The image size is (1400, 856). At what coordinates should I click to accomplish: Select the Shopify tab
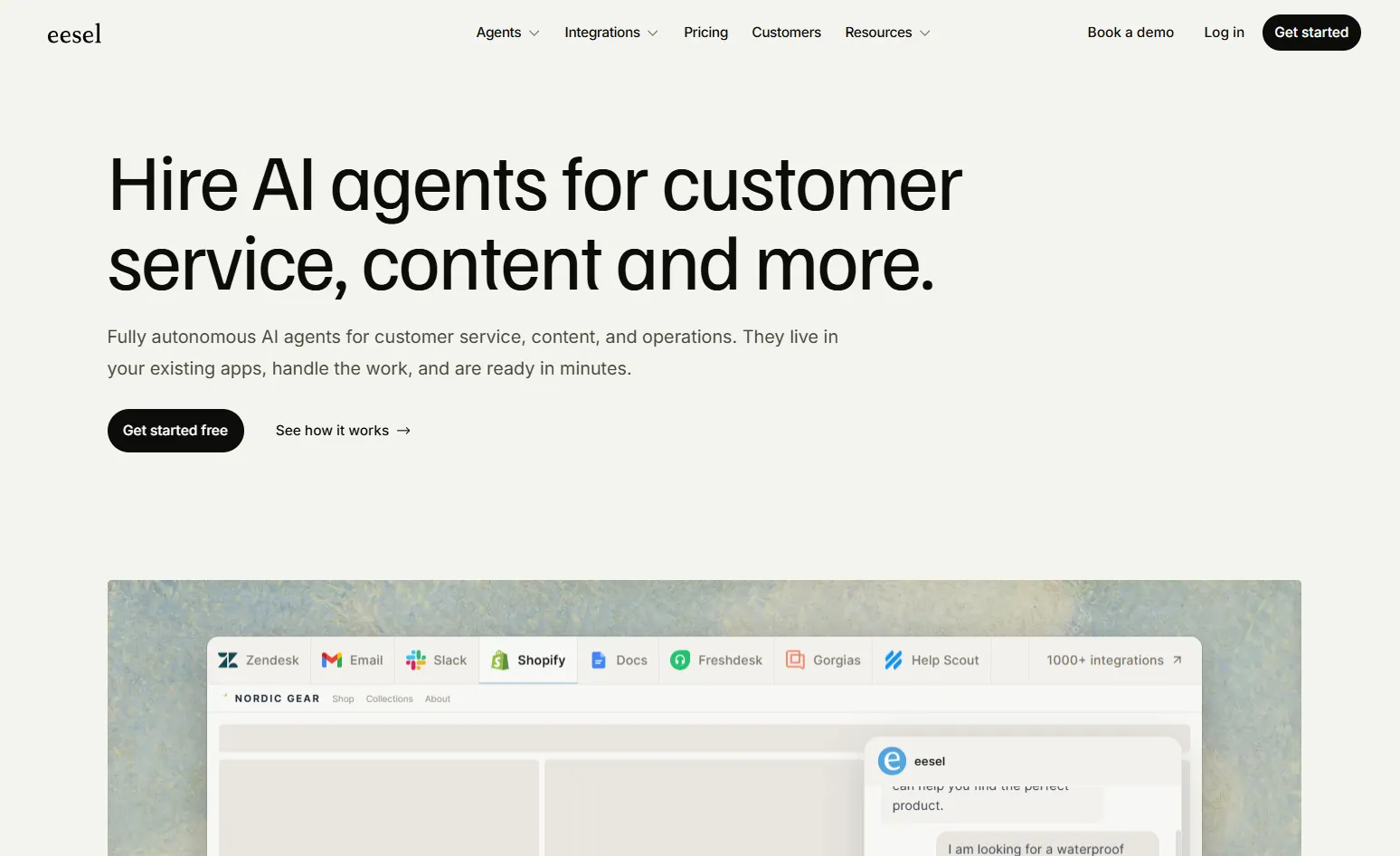(528, 661)
